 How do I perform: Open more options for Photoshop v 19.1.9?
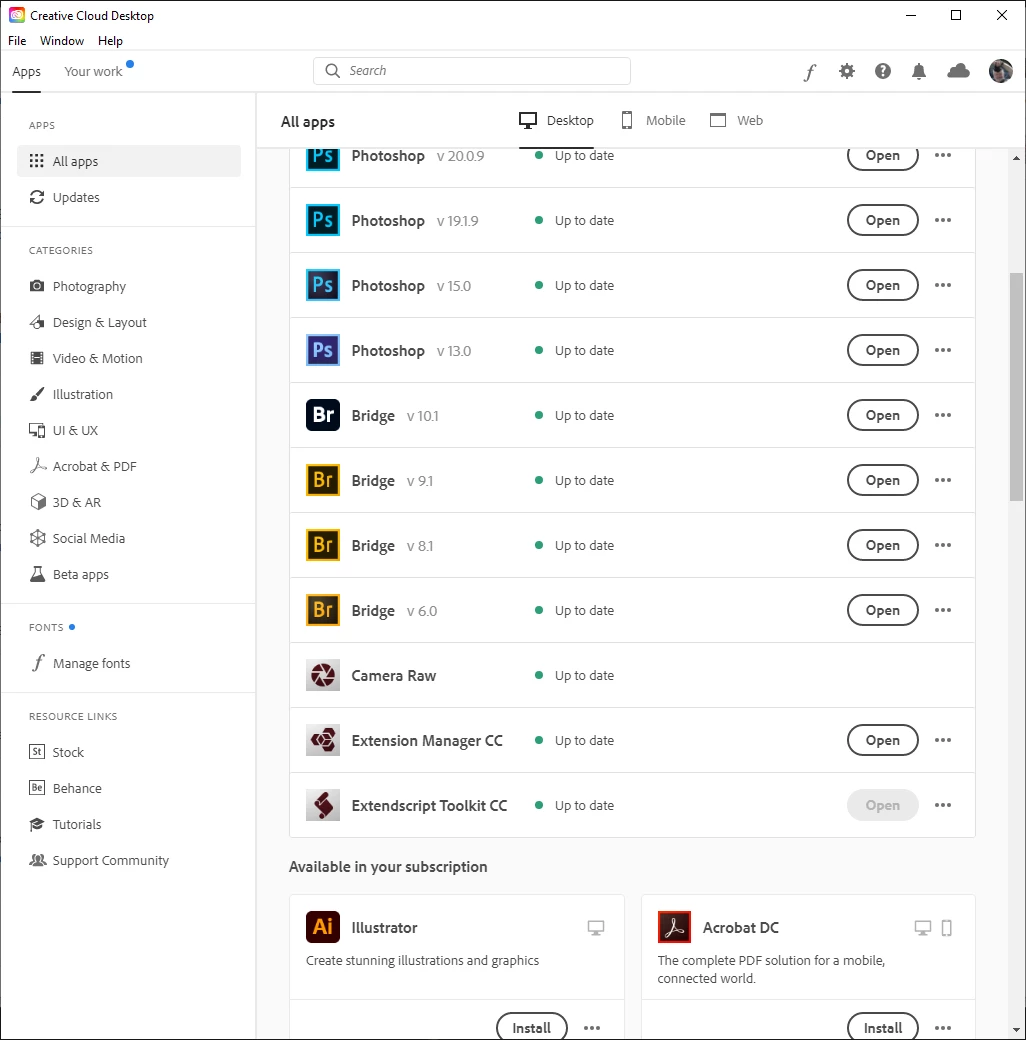point(942,220)
